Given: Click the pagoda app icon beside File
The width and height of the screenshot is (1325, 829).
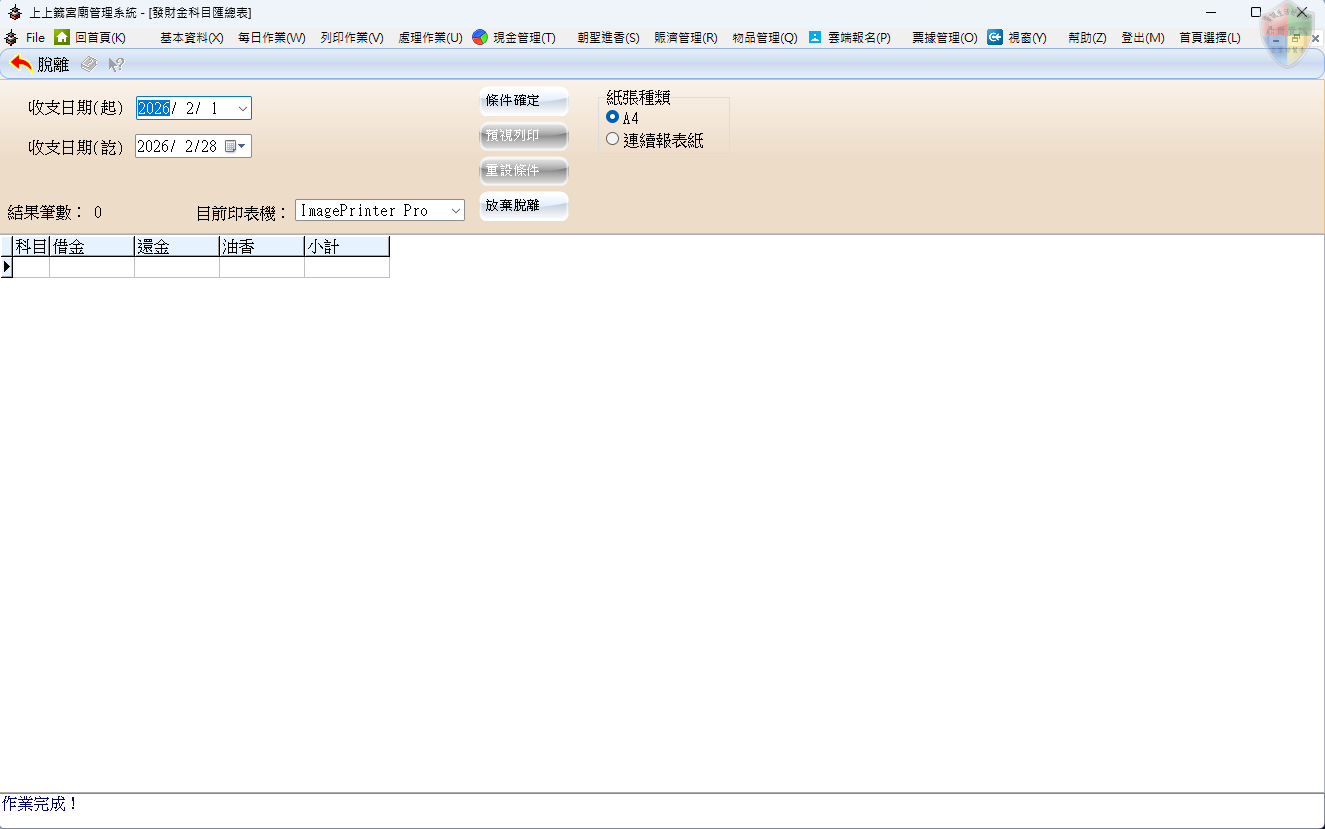Looking at the screenshot, I should 11,37.
